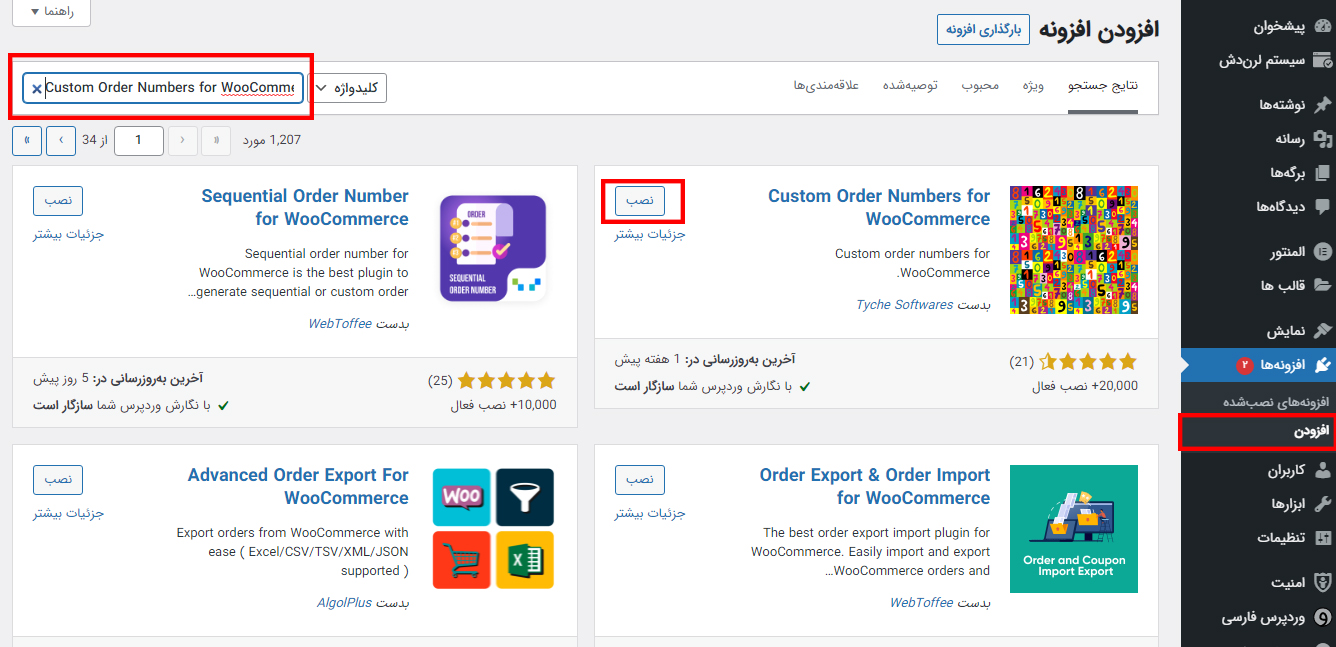This screenshot has height=647, width=1336.
Task: Click the media icon beside رسانه
Action: click(1322, 139)
